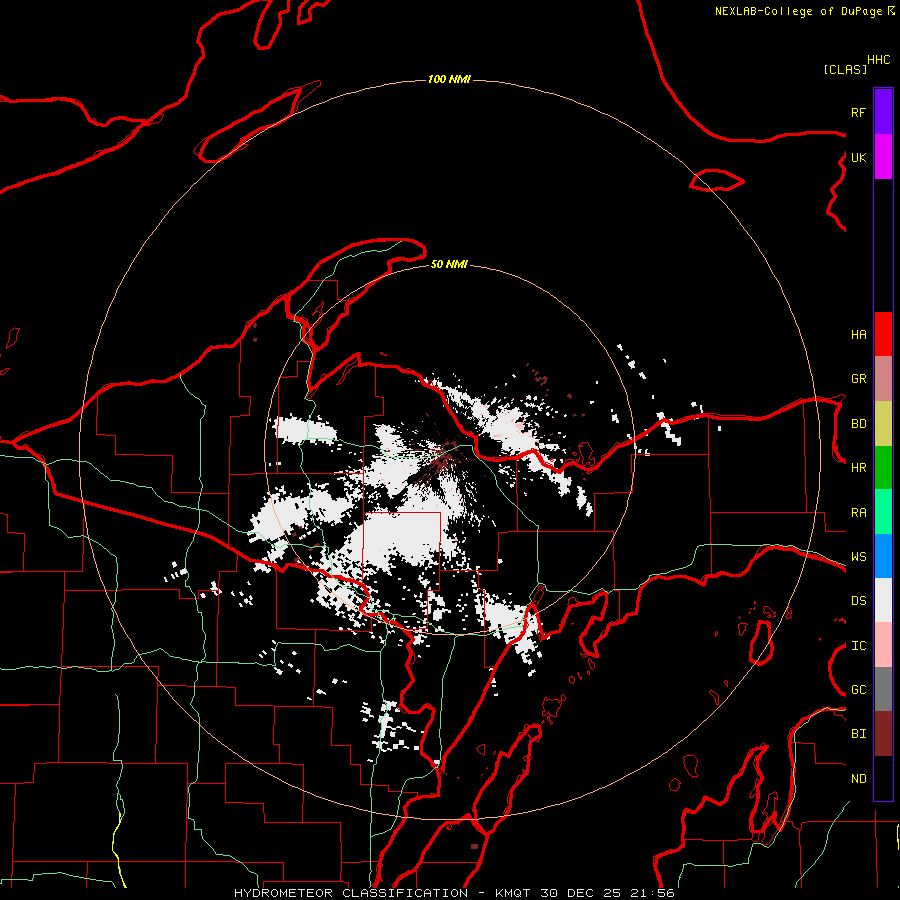The width and height of the screenshot is (900, 900).
Task: Select the light pink IC legend swatch
Action: (883, 645)
